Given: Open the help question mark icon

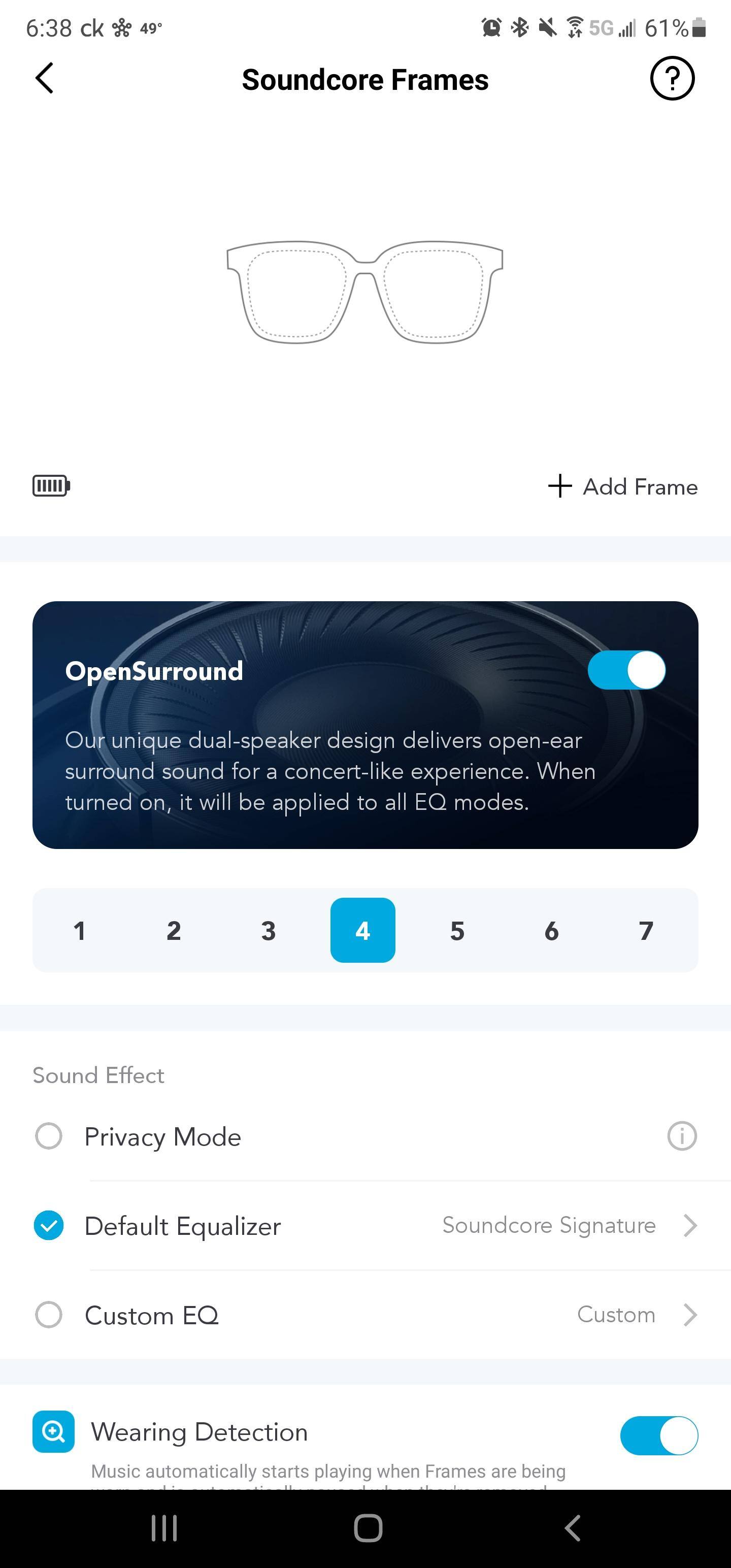Looking at the screenshot, I should point(672,79).
